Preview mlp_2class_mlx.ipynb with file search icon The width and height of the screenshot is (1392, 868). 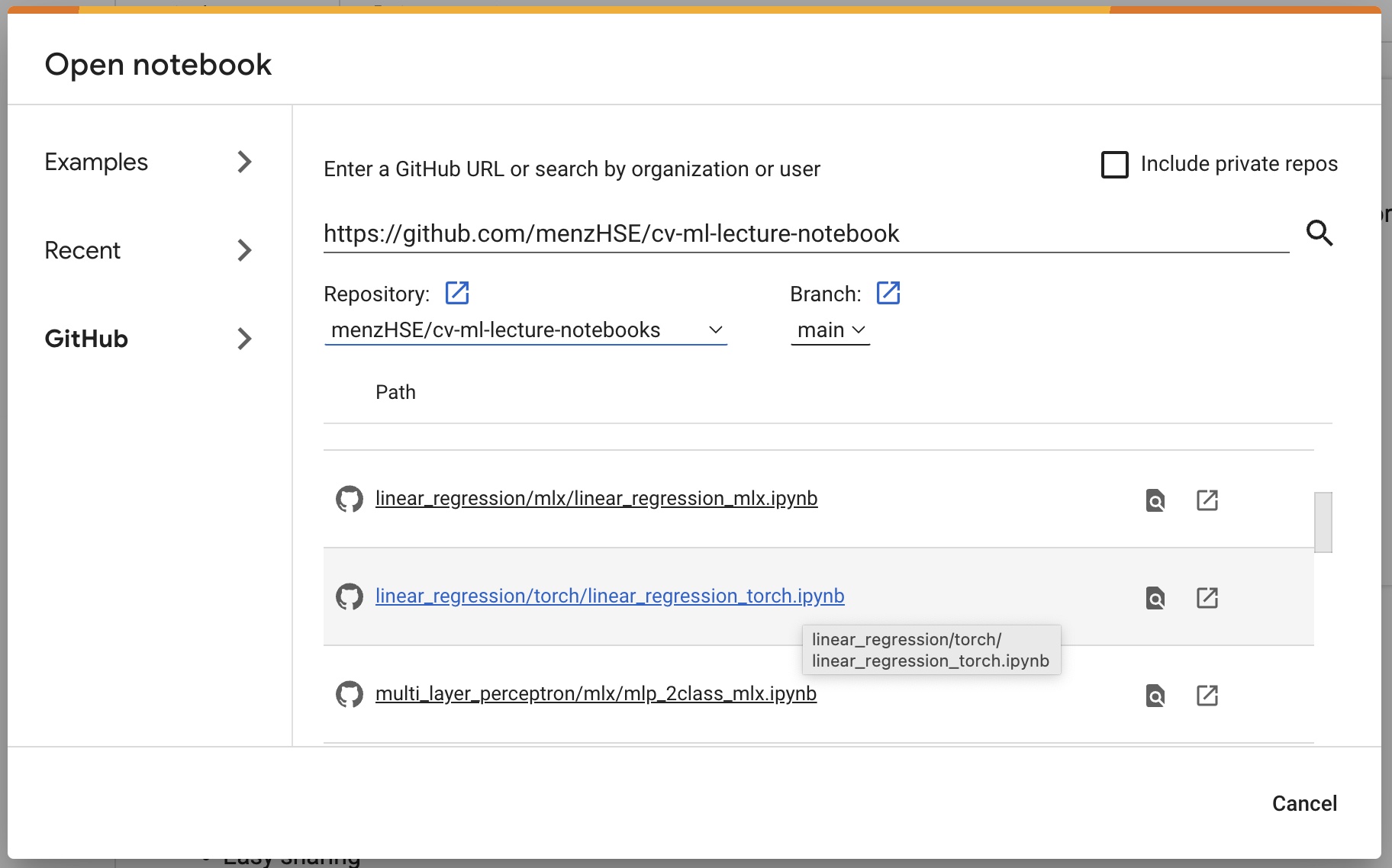(1155, 696)
